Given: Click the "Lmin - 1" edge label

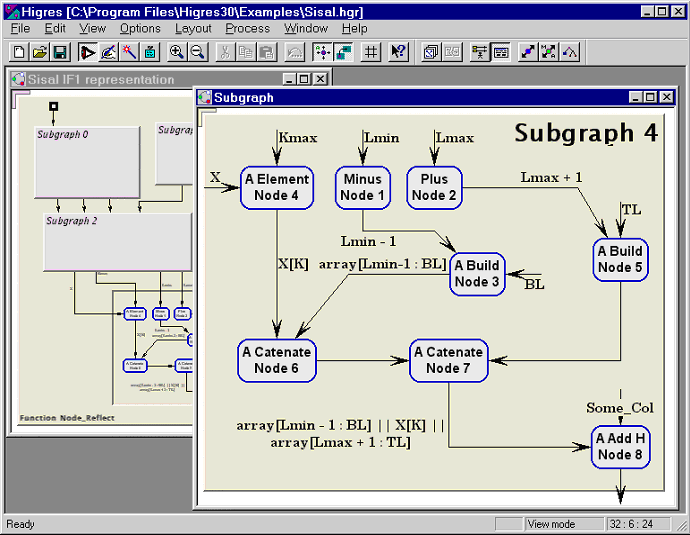Looking at the screenshot, I should tap(368, 241).
